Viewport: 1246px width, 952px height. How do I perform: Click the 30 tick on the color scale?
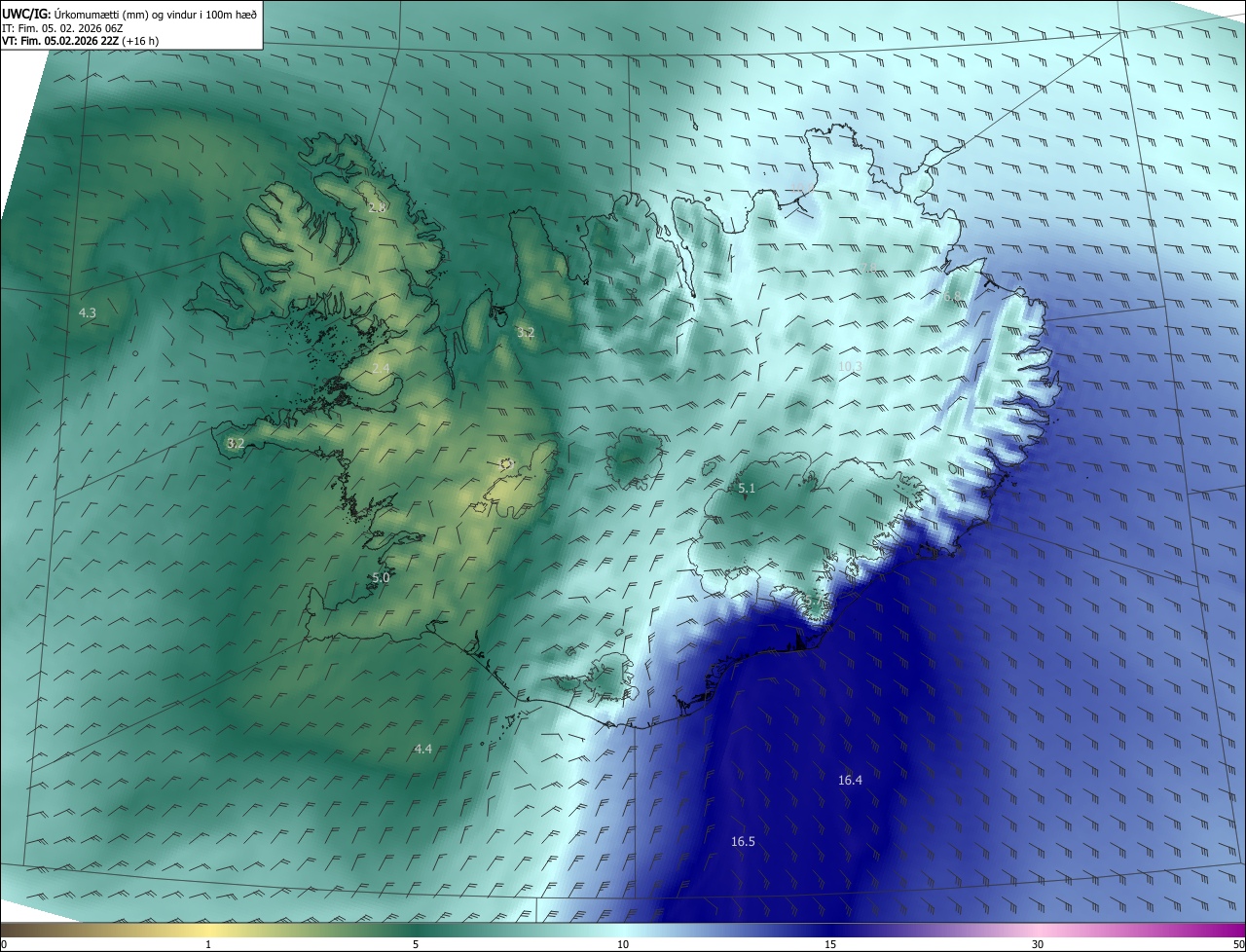pyautogui.click(x=1038, y=944)
